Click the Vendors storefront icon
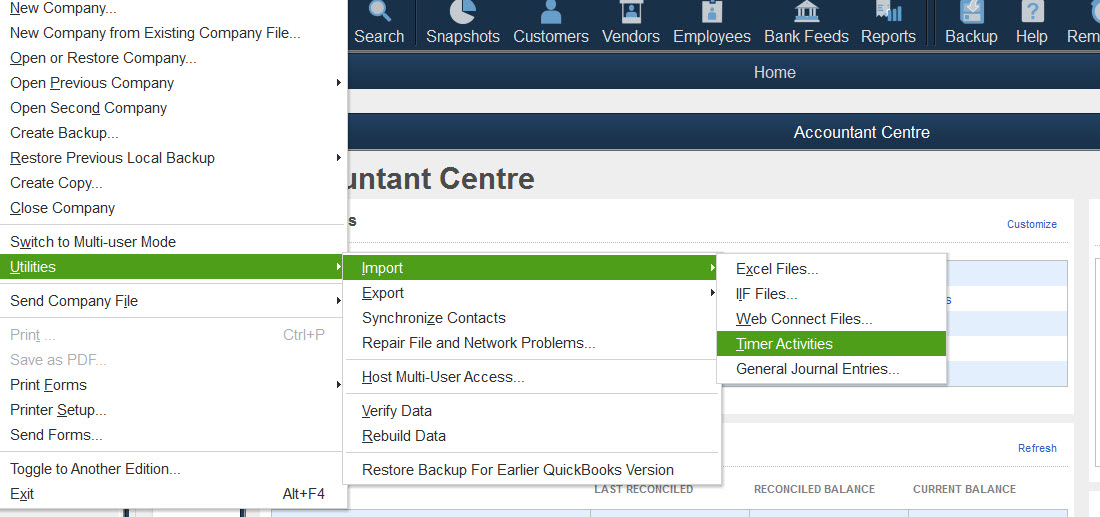This screenshot has height=517, width=1100. pyautogui.click(x=630, y=14)
